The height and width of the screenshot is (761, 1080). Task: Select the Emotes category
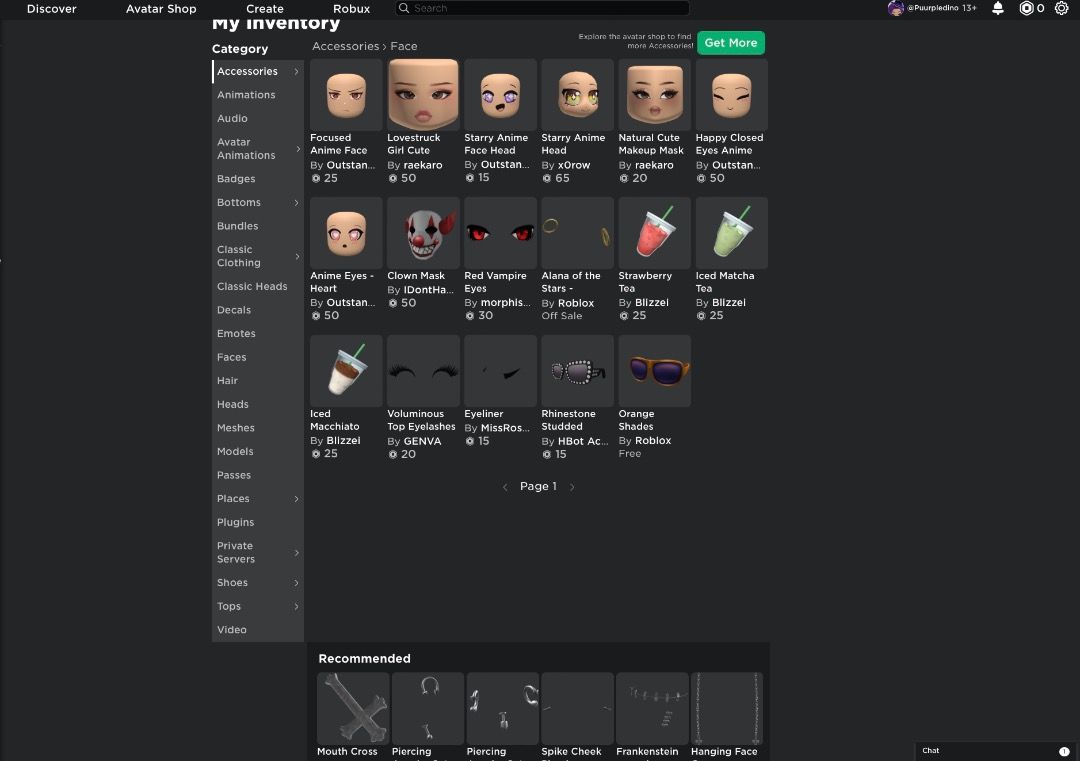pyautogui.click(x=236, y=333)
